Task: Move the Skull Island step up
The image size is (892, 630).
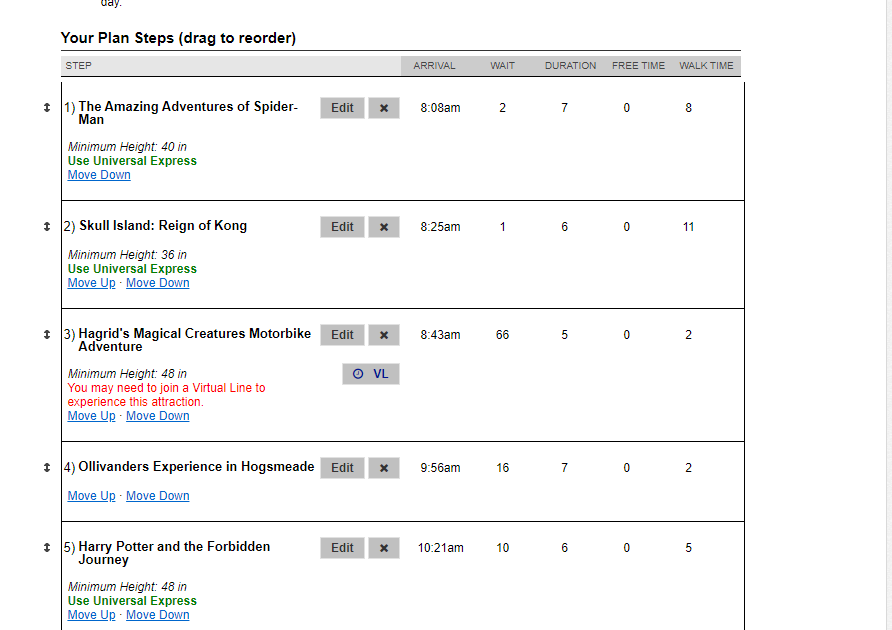Action: click(92, 283)
